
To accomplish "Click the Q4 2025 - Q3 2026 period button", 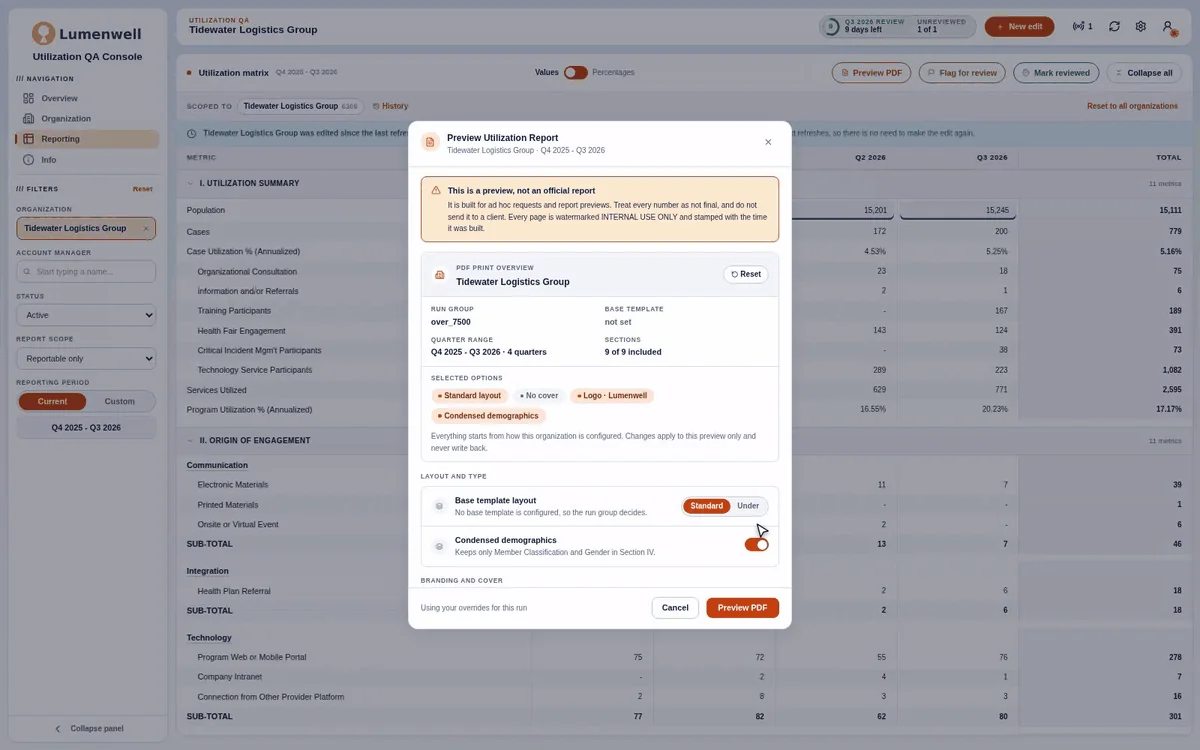I will pyautogui.click(x=86, y=427).
